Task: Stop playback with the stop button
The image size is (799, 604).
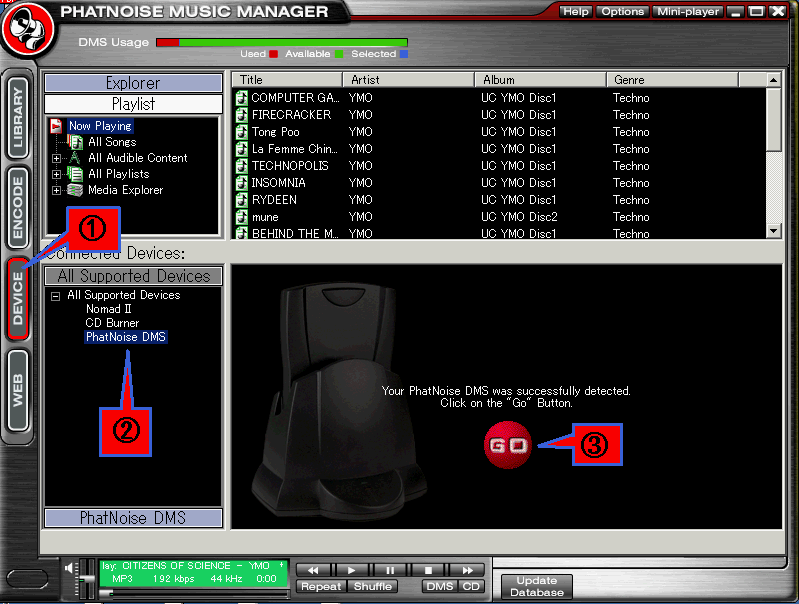Action: click(x=428, y=570)
